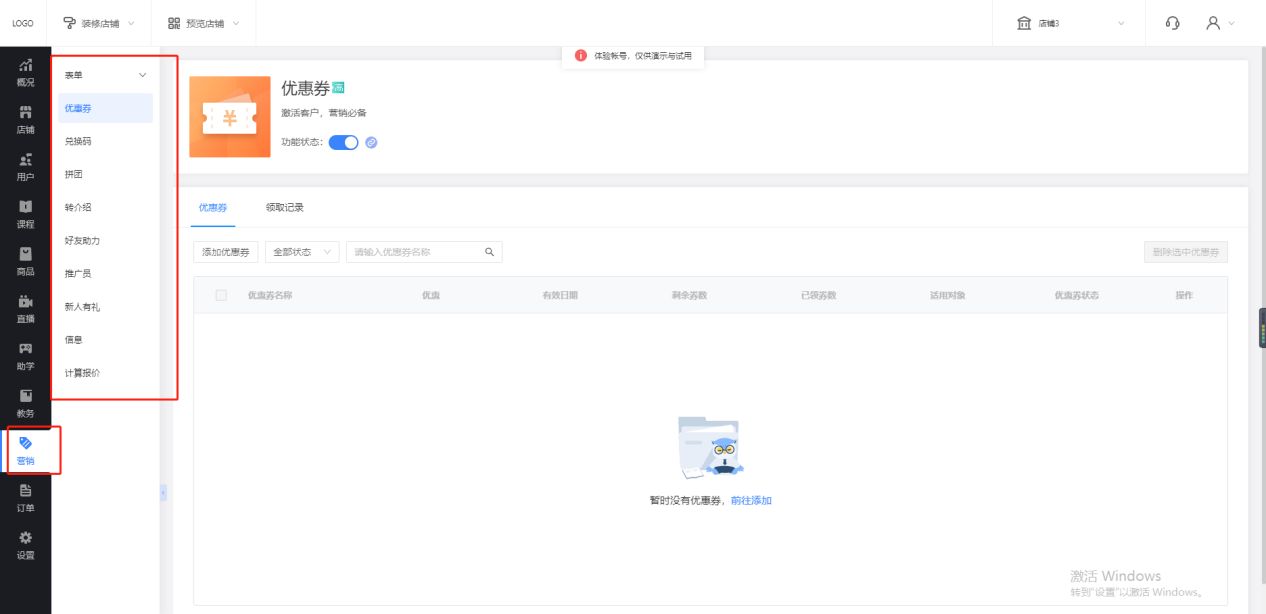Open 直播 live streaming section
The image size is (1266, 614).
tap(25, 308)
